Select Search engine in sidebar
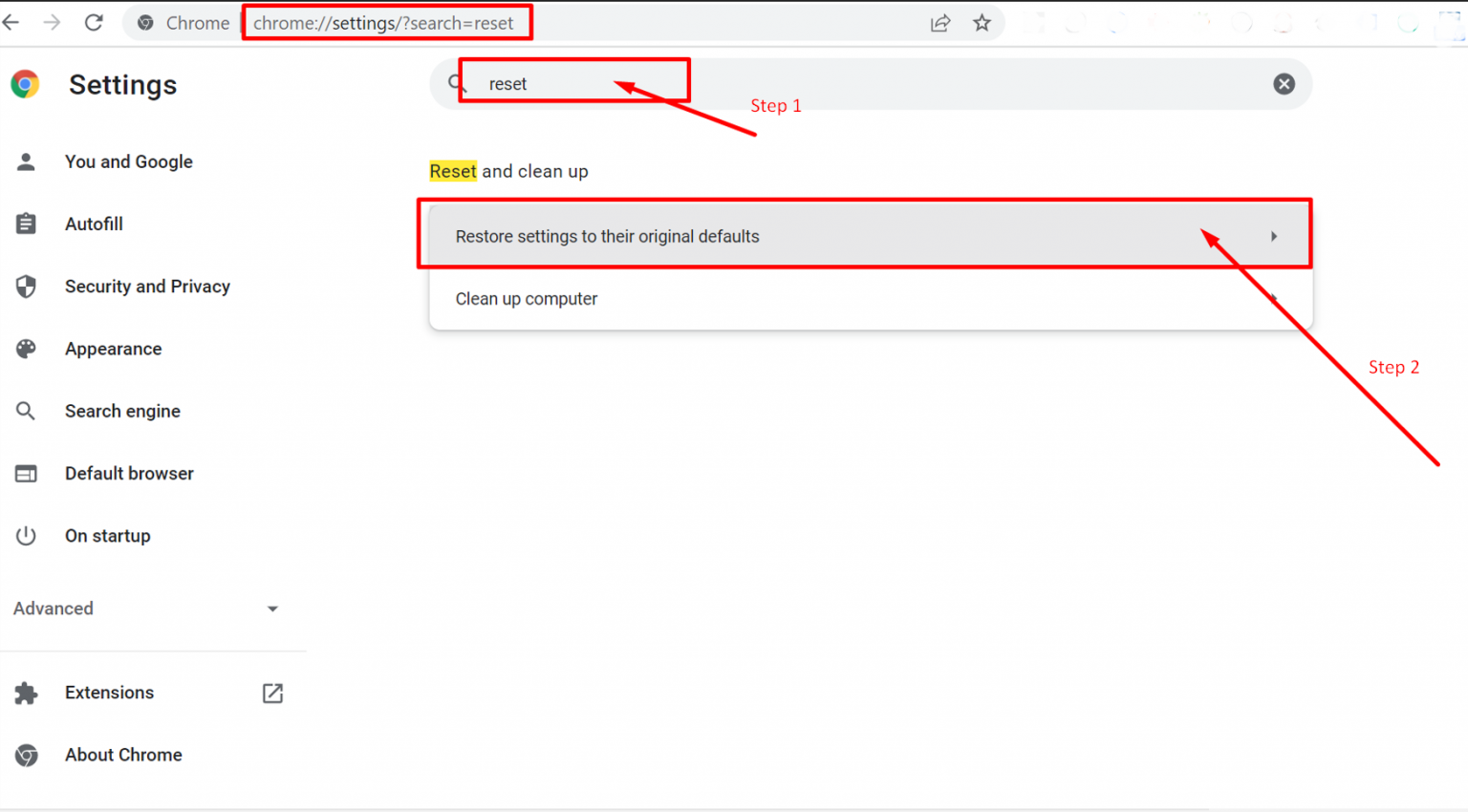 tap(122, 412)
